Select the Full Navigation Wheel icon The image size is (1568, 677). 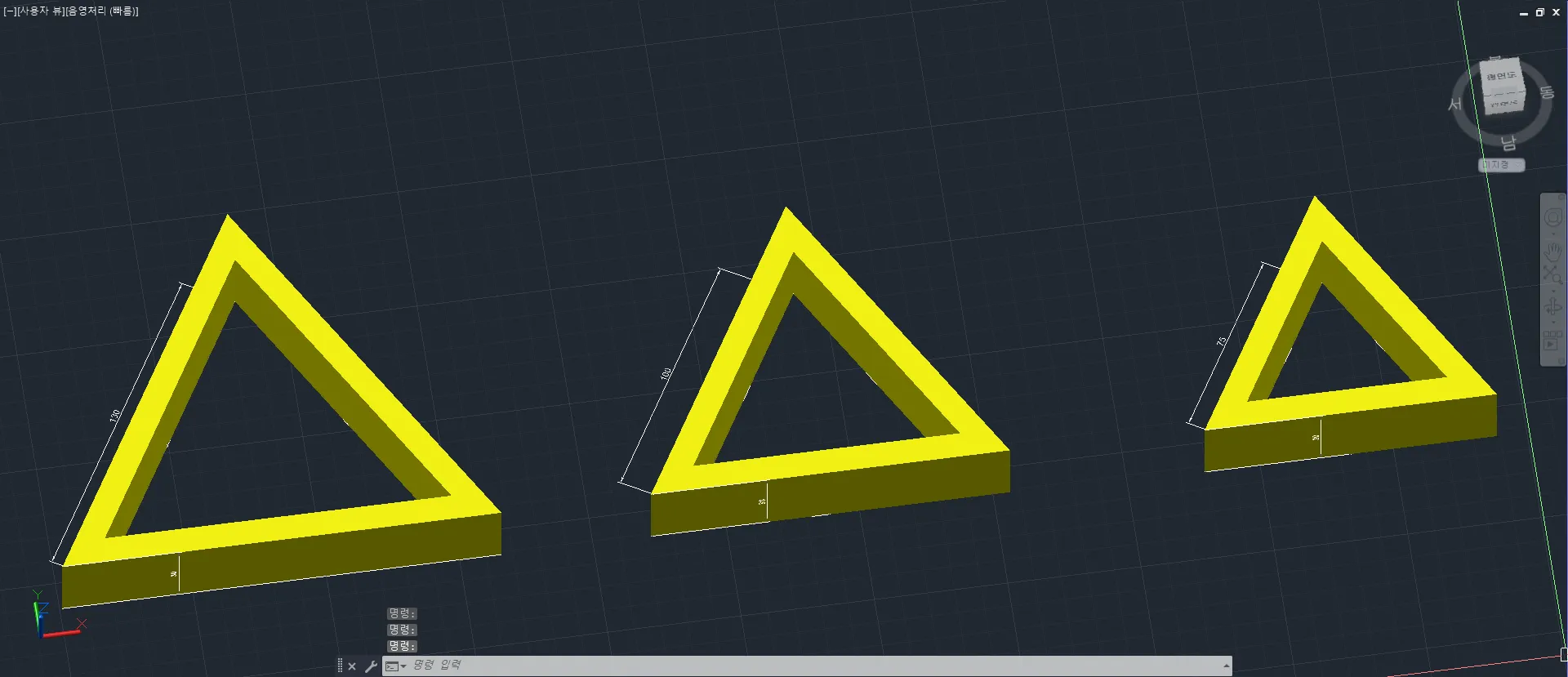1552,217
